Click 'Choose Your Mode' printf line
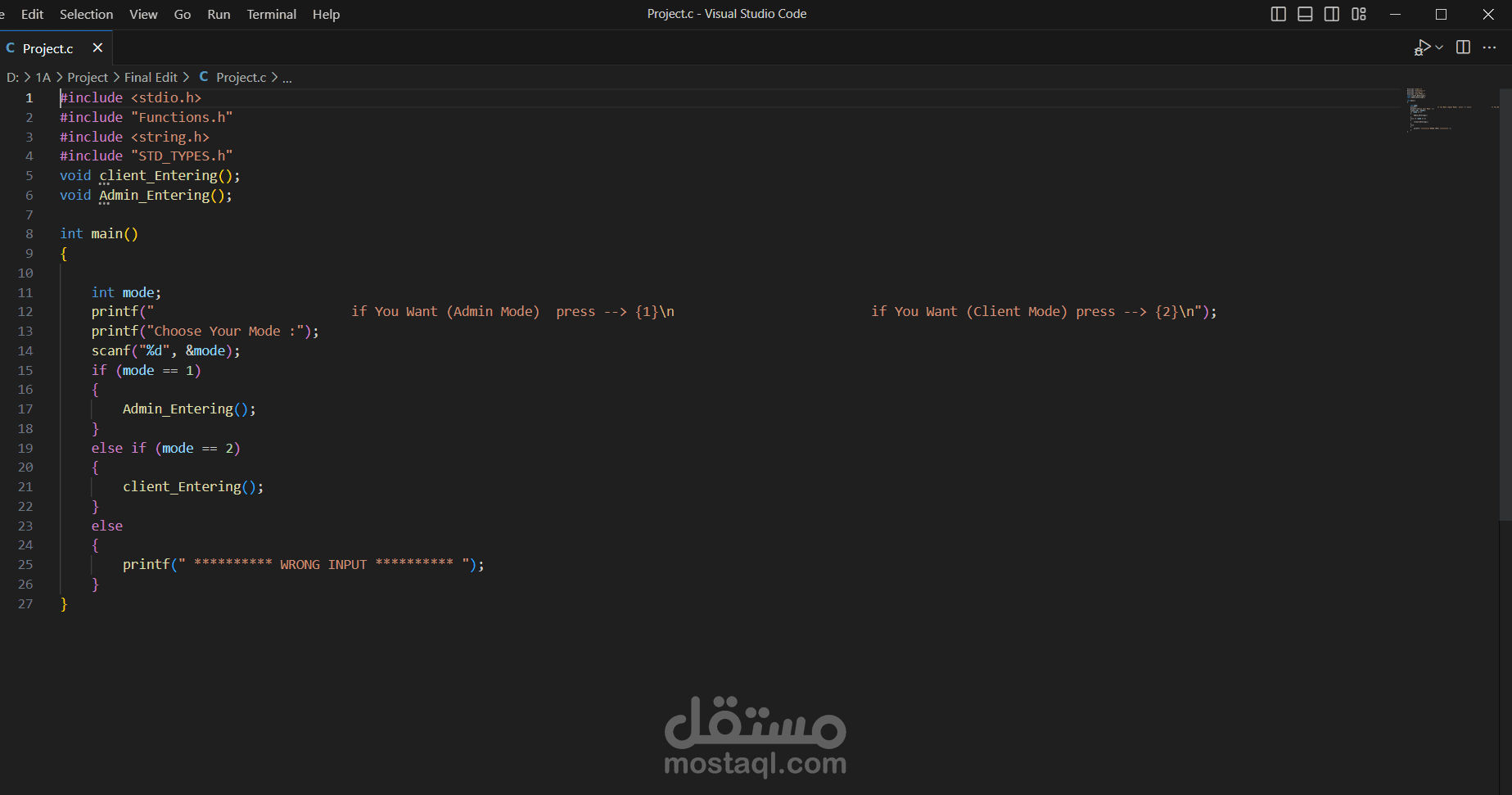 click(205, 331)
